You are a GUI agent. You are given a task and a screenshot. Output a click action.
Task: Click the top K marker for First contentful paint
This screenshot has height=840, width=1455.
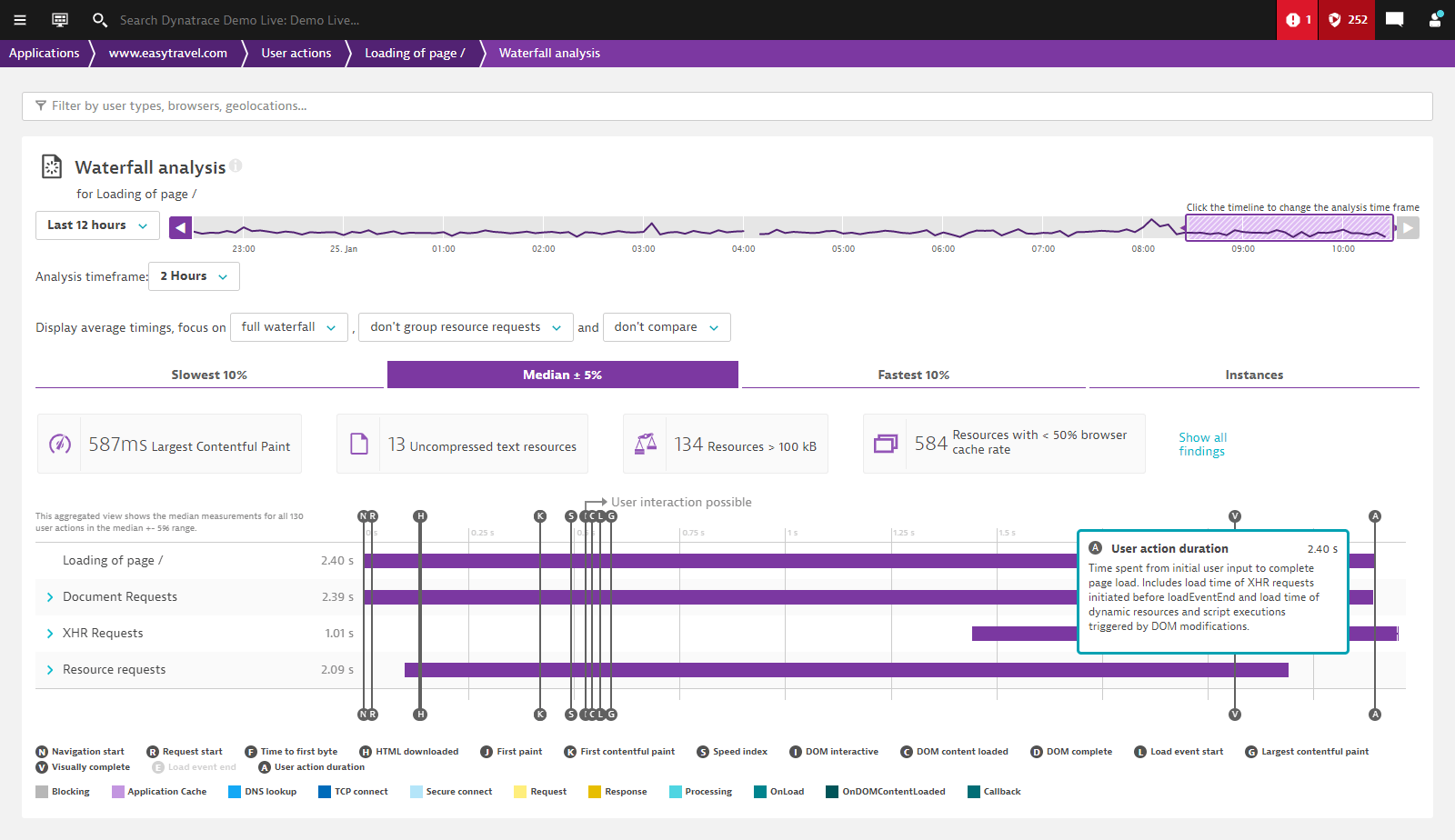coord(540,516)
